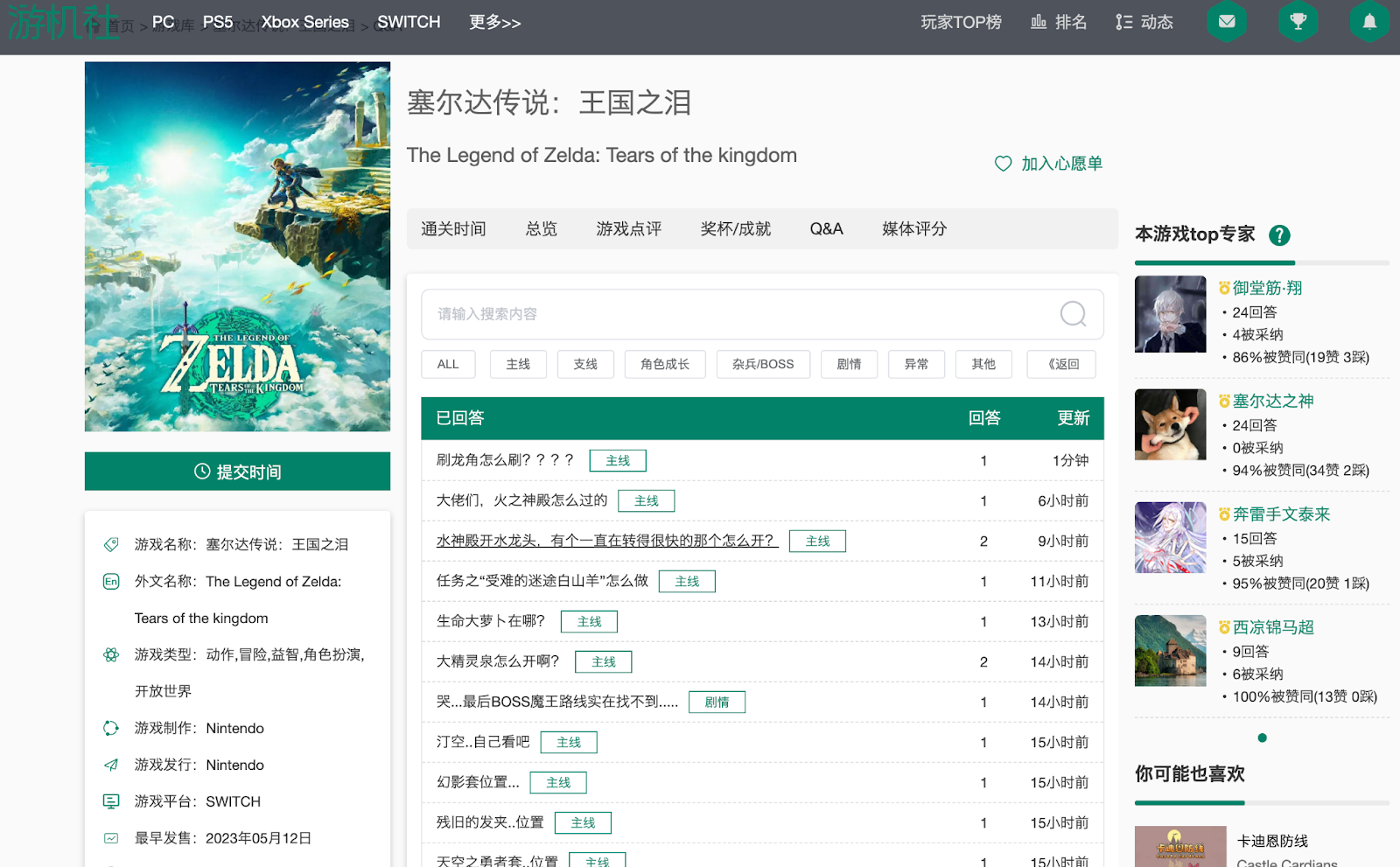This screenshot has width=1400, height=867.
Task: Click the 动态 list icon
Action: coord(1124,22)
